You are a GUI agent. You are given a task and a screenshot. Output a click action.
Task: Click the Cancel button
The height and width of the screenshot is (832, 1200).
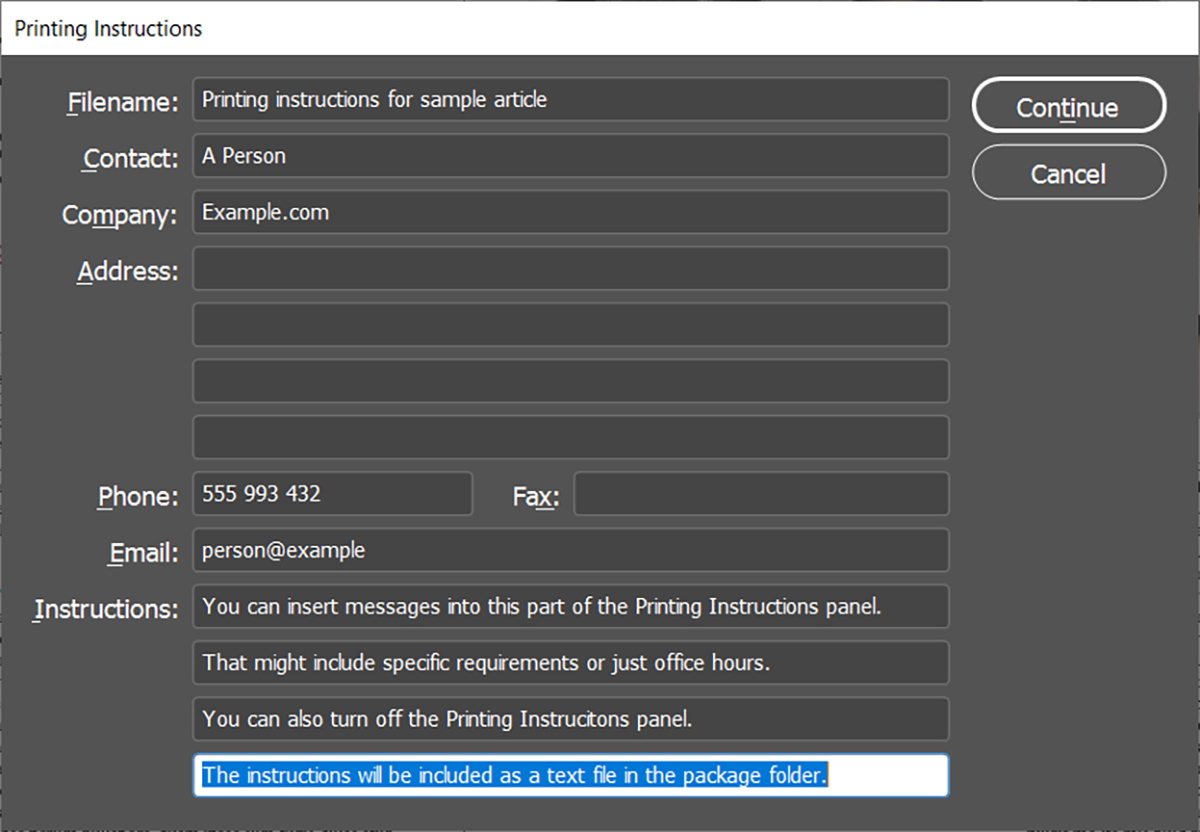point(1069,173)
